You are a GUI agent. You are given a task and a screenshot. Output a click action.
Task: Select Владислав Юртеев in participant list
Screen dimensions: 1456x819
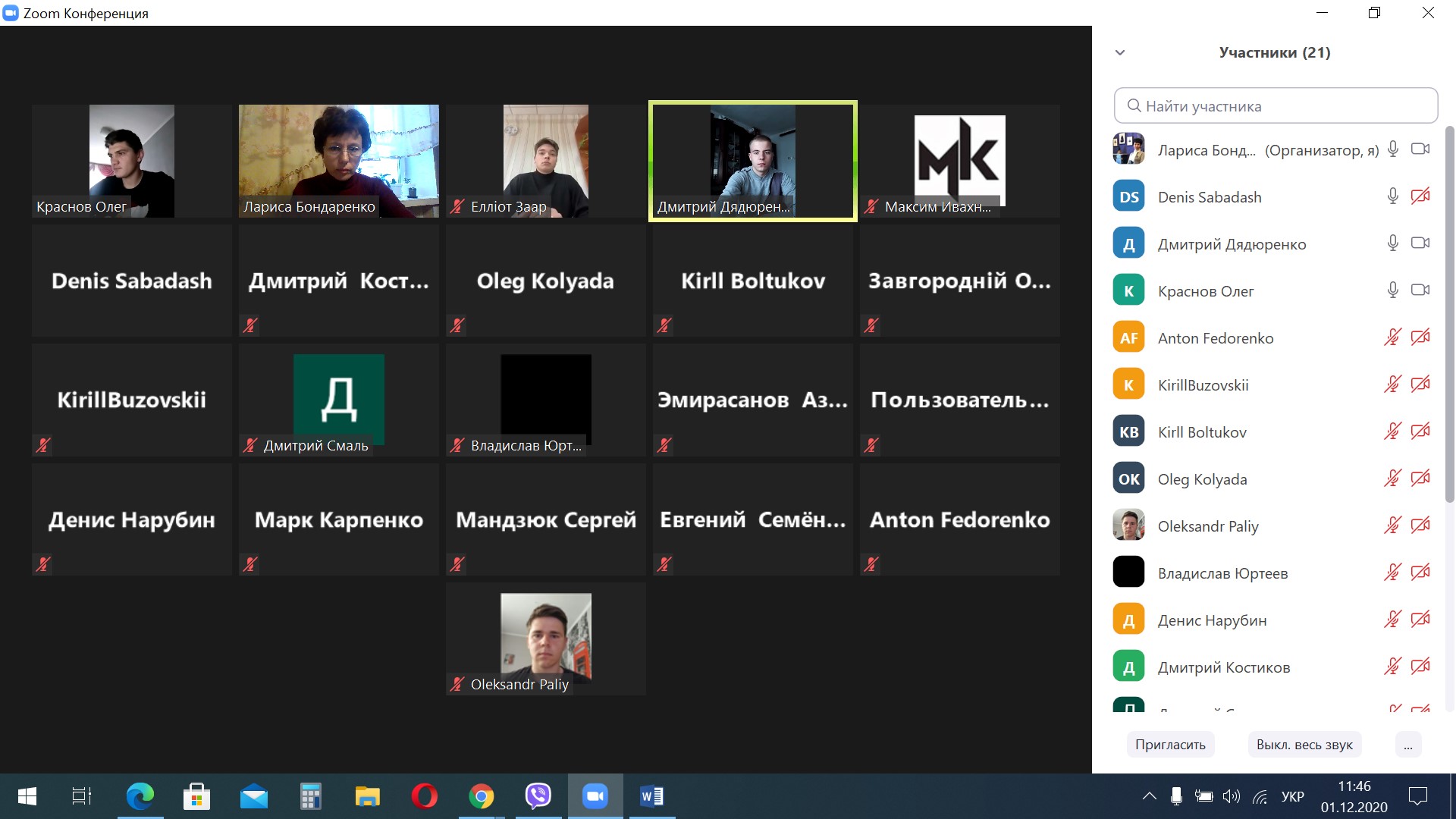pos(1222,573)
